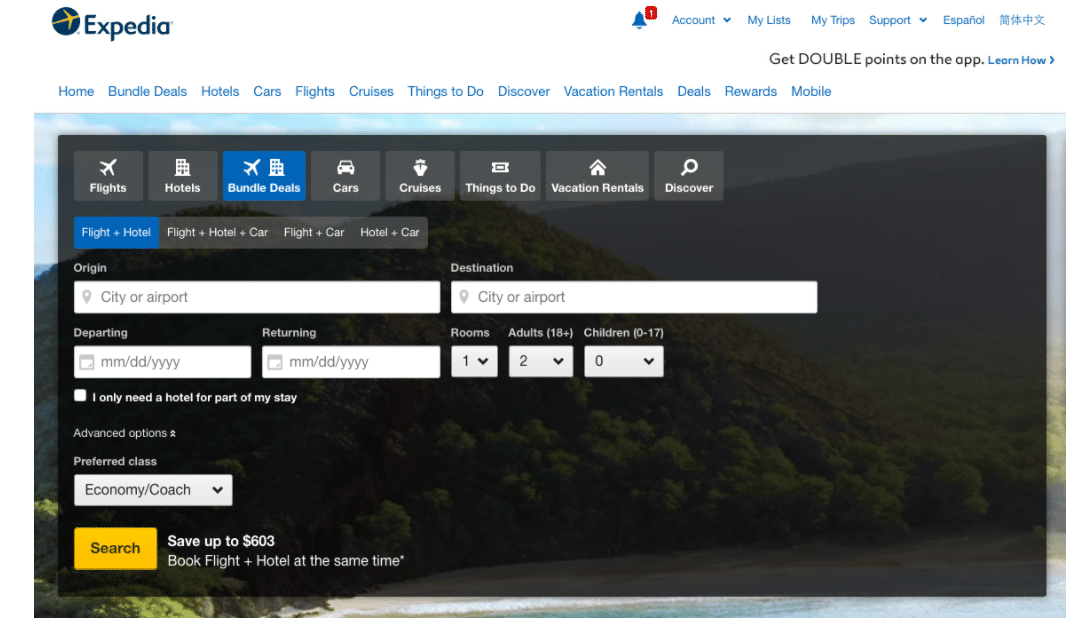Select the Vacation Rentals house tab
Viewport: 1076px width, 622px height.
pos(597,176)
